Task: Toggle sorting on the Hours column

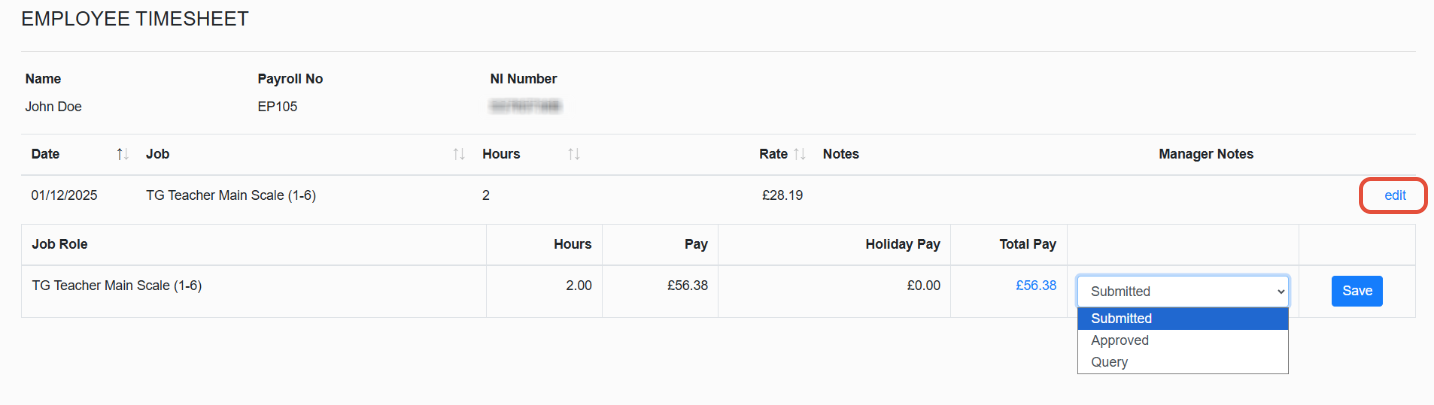Action: [574, 154]
